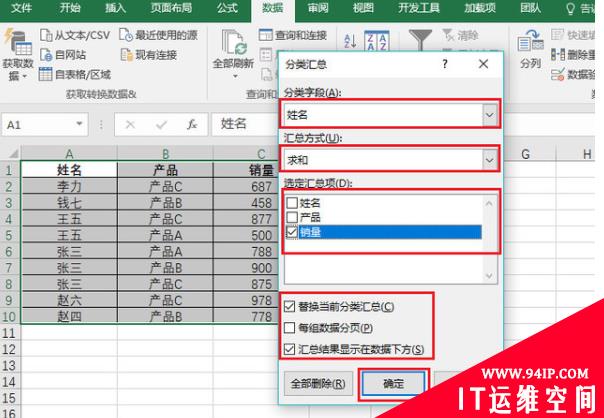Click the 确定 (OK) button

393,384
